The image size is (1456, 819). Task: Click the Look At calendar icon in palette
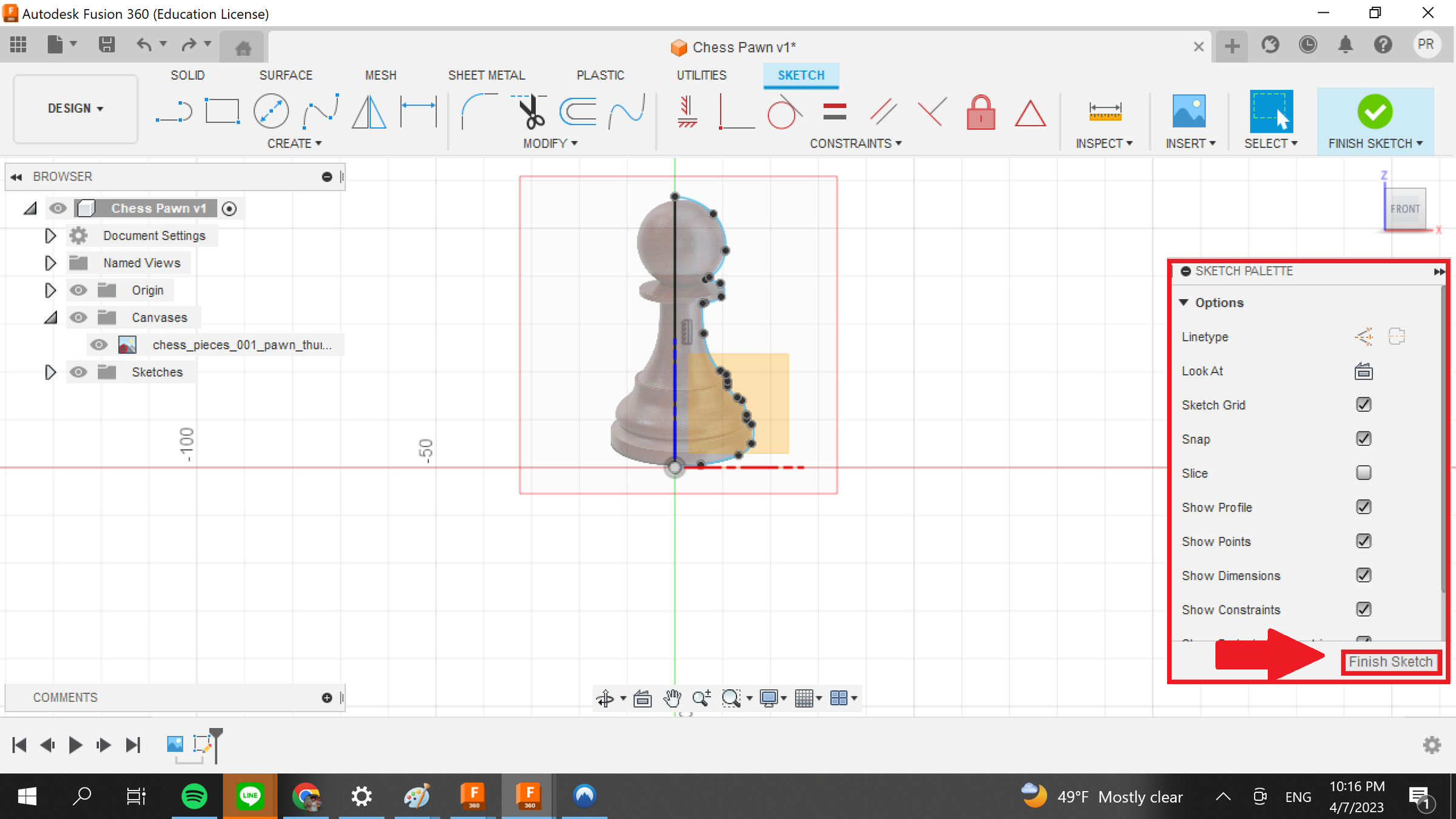click(1363, 371)
